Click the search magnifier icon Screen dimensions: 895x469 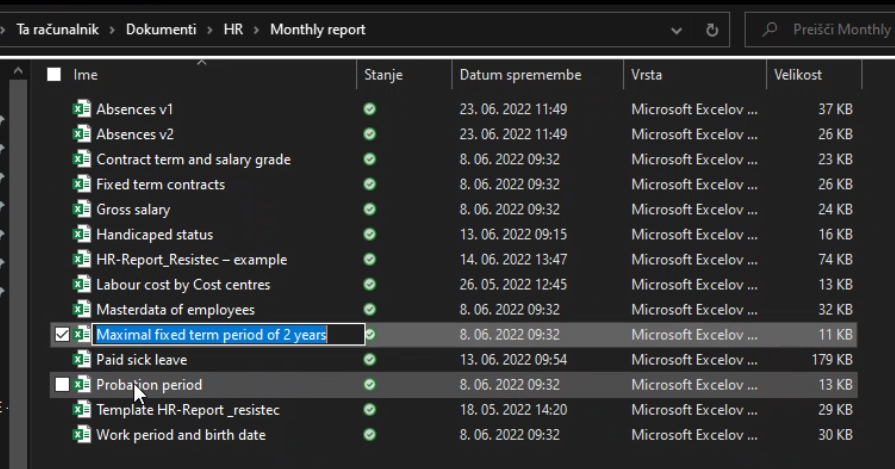(x=769, y=29)
